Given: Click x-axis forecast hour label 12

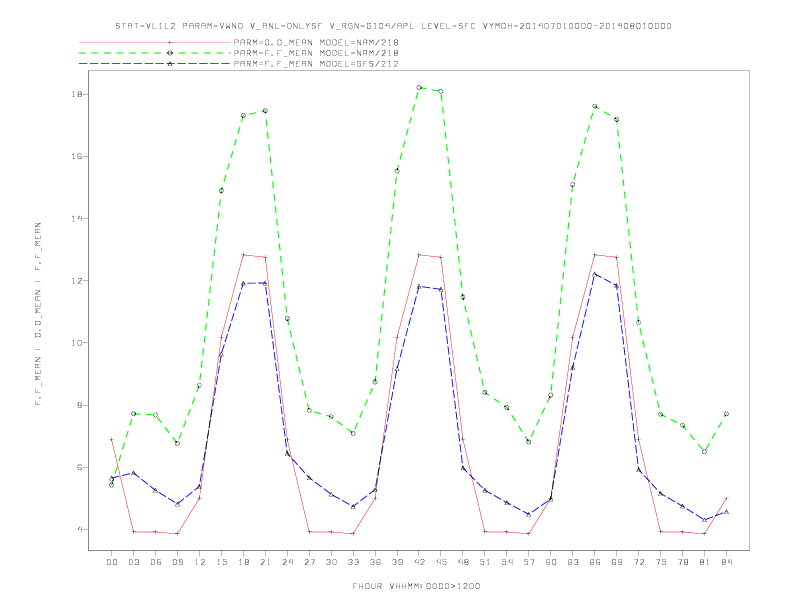Looking at the screenshot, I should tap(200, 562).
